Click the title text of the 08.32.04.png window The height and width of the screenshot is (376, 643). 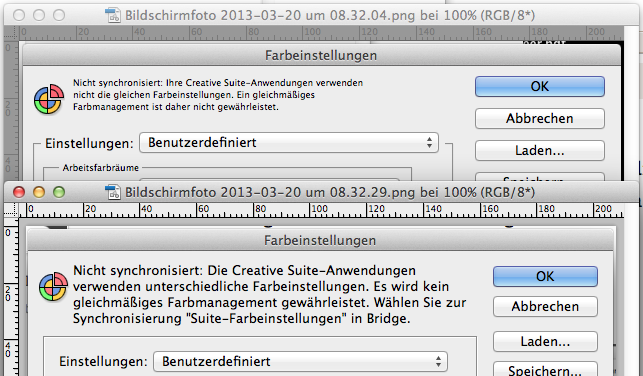[330, 16]
